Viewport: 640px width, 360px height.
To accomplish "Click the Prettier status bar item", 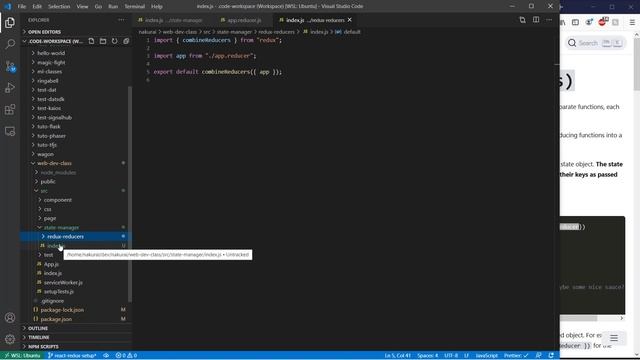I will point(516,356).
